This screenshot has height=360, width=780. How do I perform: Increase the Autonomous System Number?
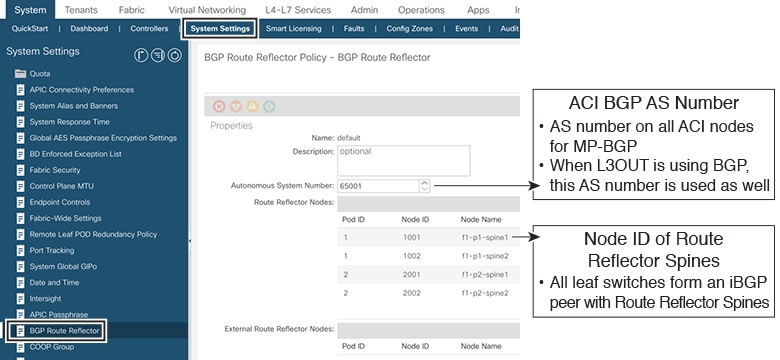[424, 183]
